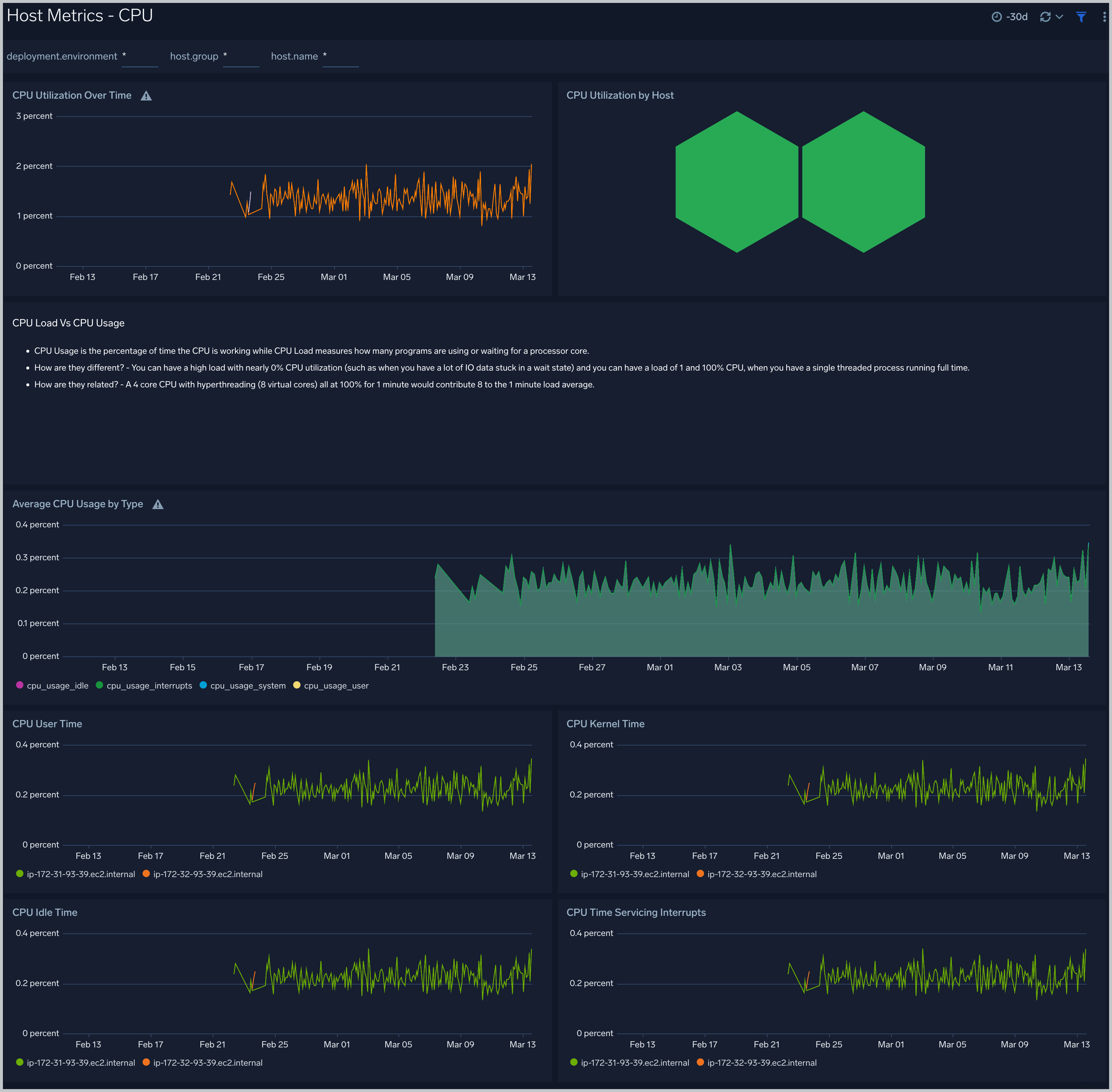Click warning icon on Average CPU Usage by Type
Image resolution: width=1112 pixels, height=1092 pixels.
pyautogui.click(x=158, y=504)
